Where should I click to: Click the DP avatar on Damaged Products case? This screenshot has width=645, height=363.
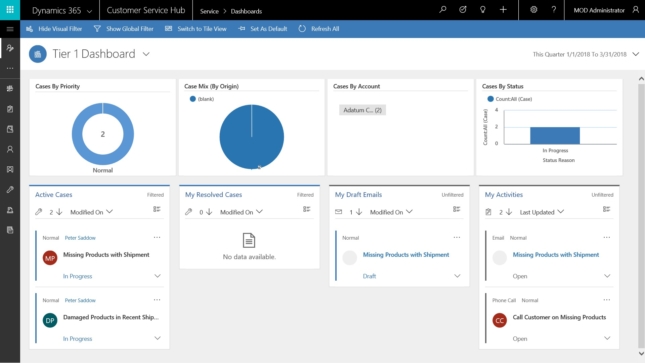(50, 320)
